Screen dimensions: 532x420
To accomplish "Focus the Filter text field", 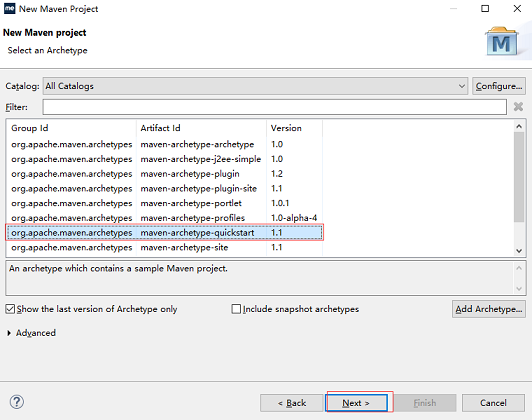I will tap(274, 107).
